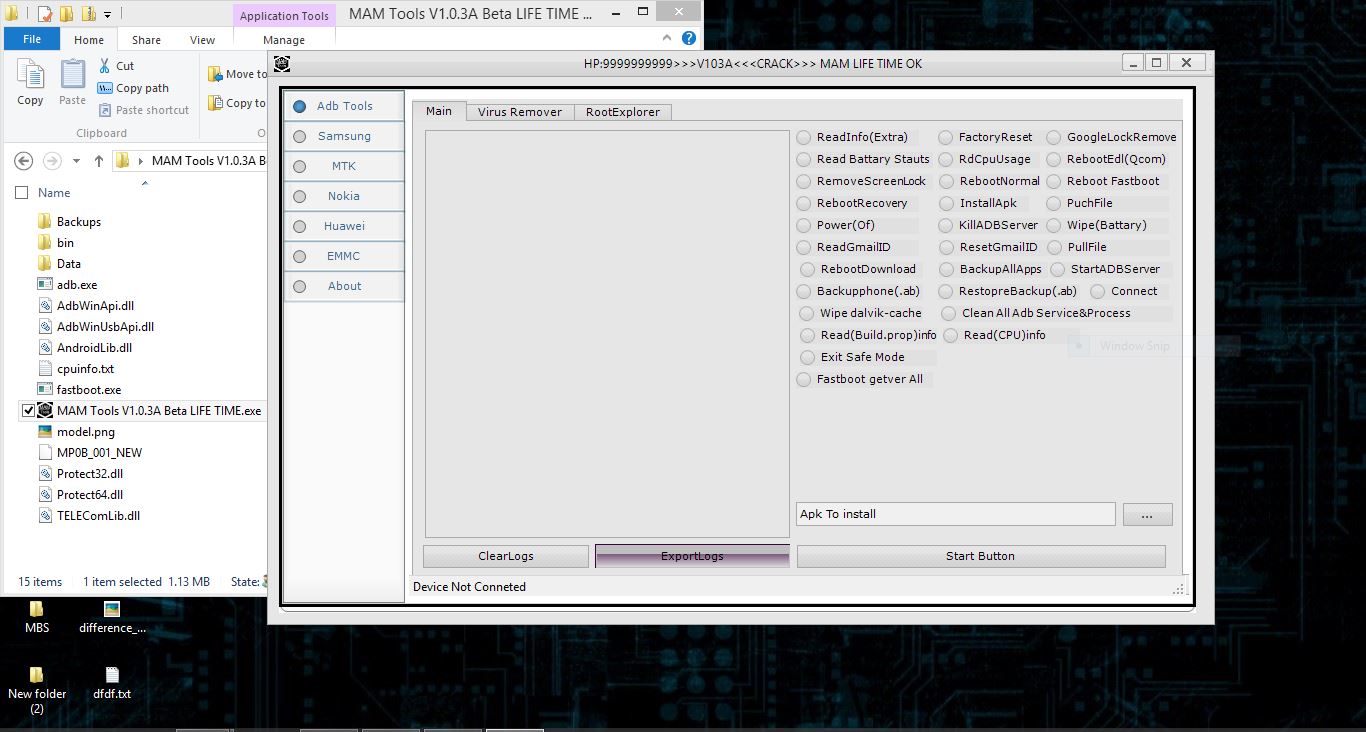Select the EMMC sidebar option
This screenshot has height=732, width=1366.
344,256
